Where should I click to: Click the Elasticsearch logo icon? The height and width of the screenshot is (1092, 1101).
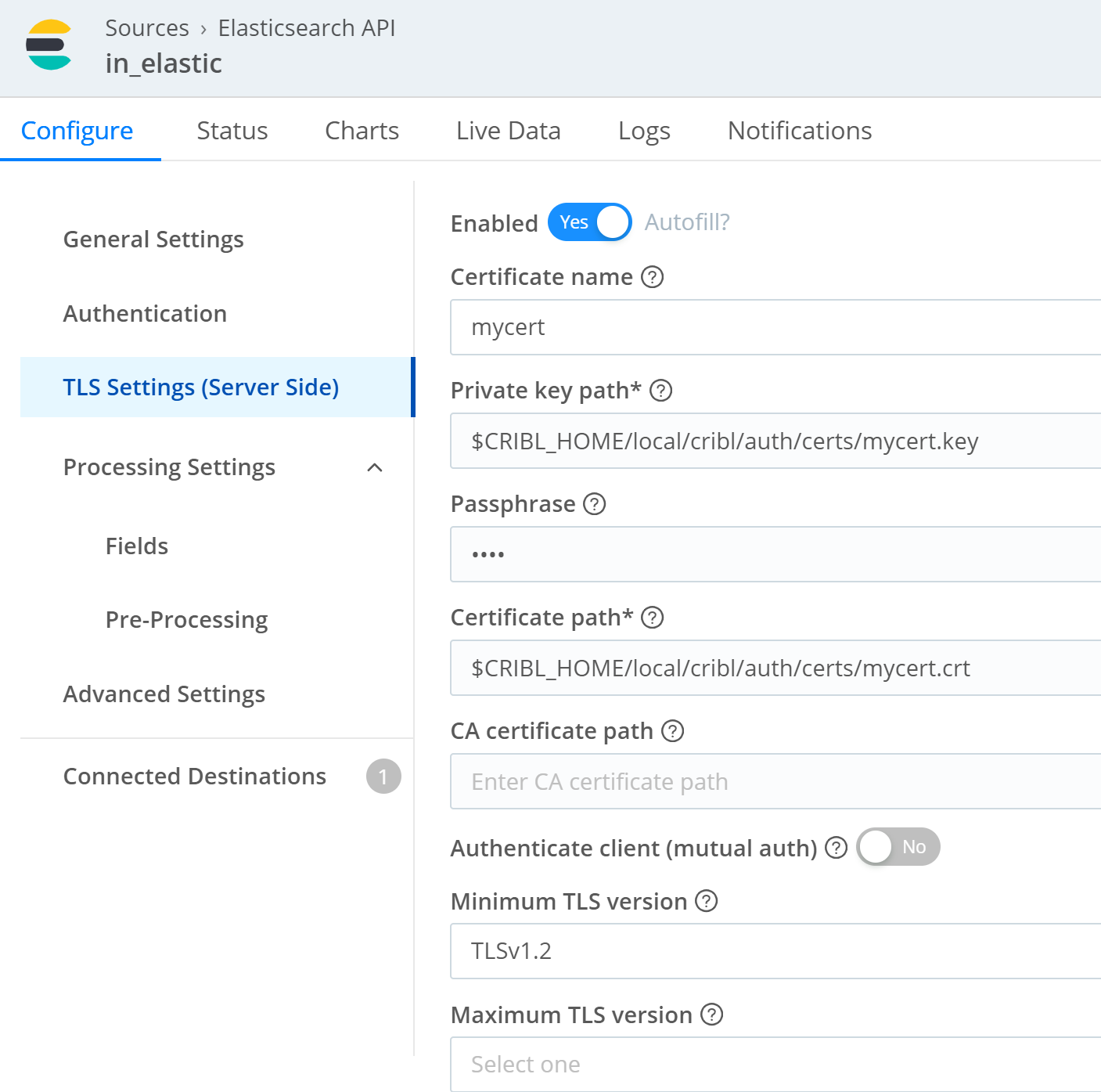(49, 45)
